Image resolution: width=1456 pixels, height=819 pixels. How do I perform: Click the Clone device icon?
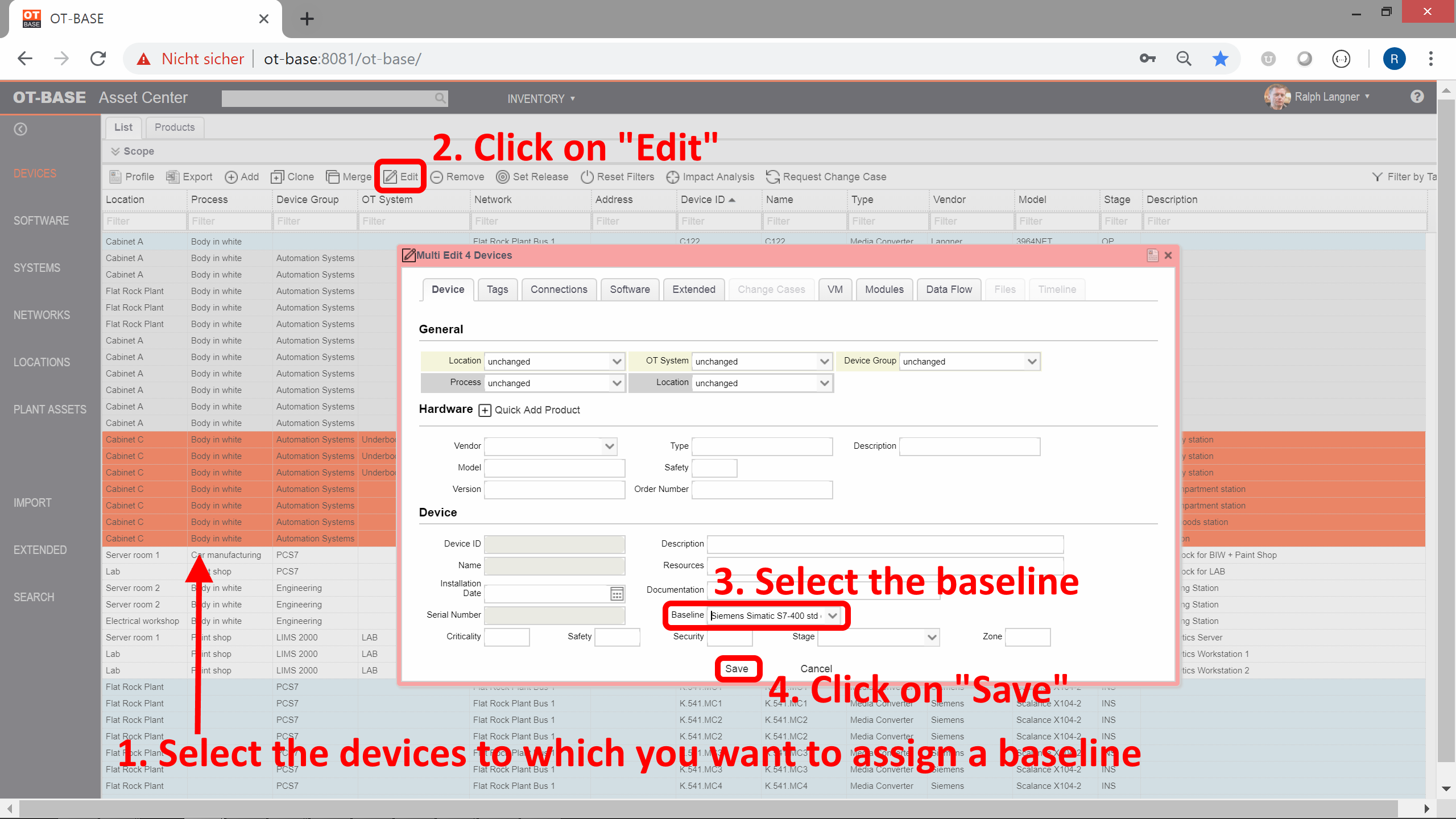(277, 177)
